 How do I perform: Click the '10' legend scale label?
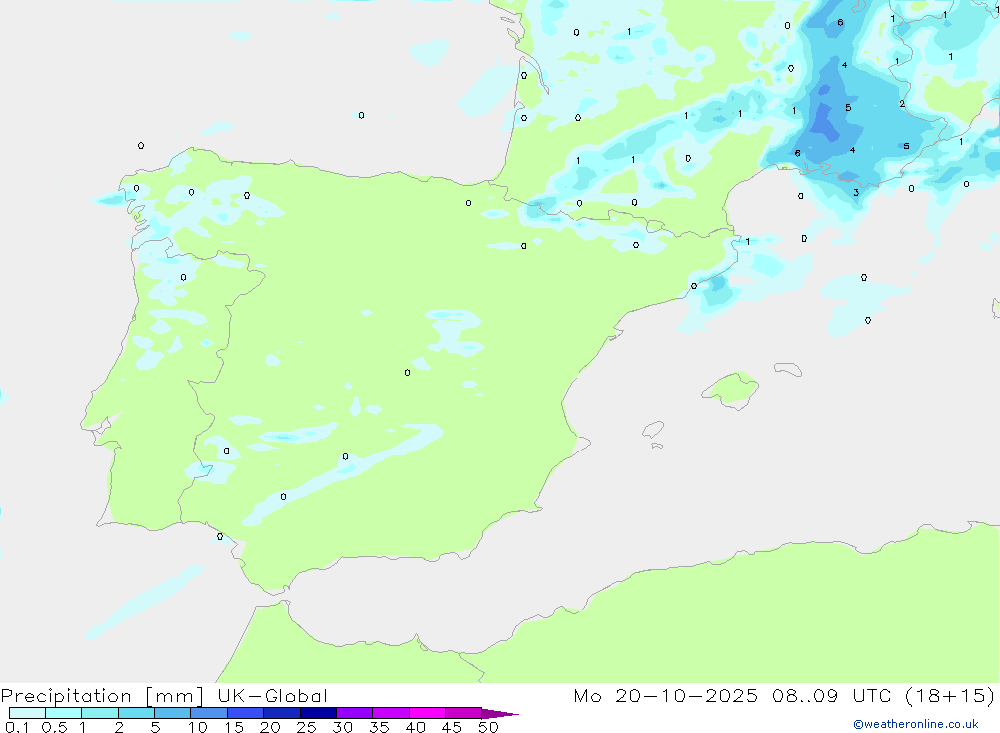[x=197, y=727]
